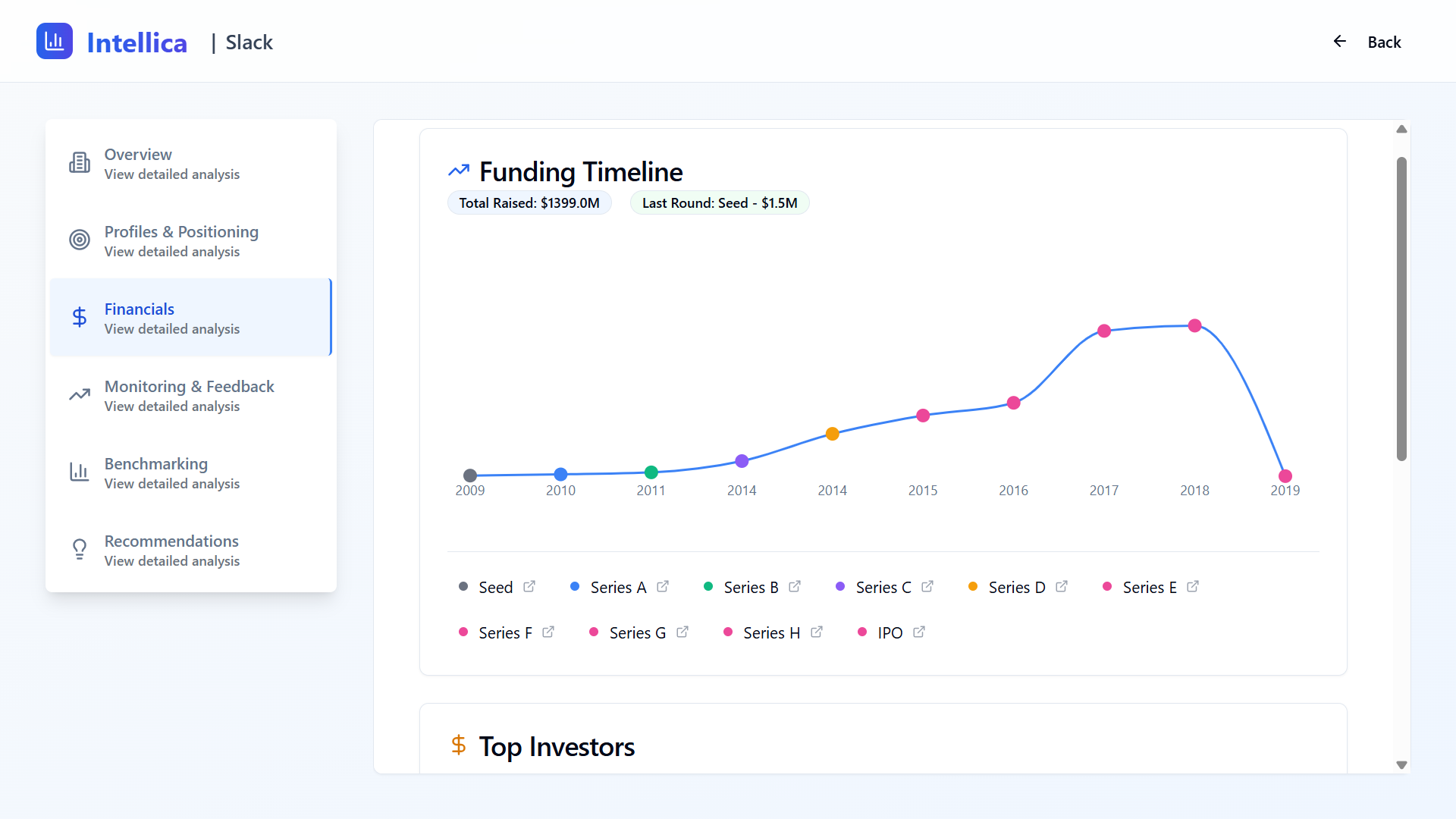Open external link icon next to Series B

pyautogui.click(x=795, y=586)
